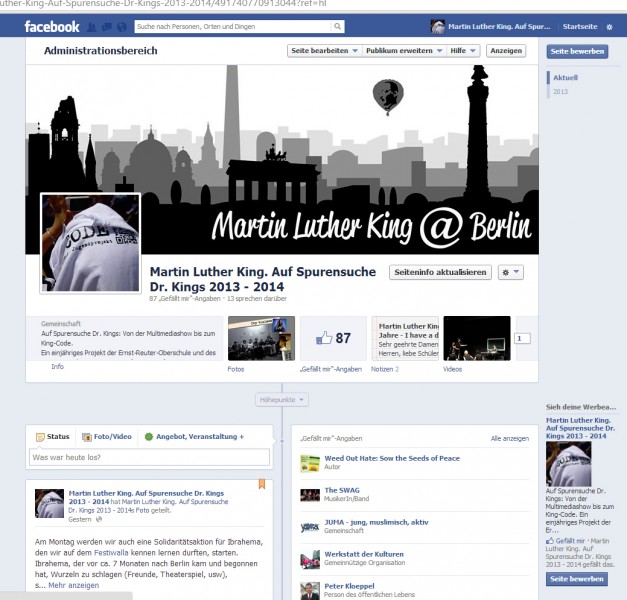
Task: Click the hoodie profile picture
Action: pos(90,243)
